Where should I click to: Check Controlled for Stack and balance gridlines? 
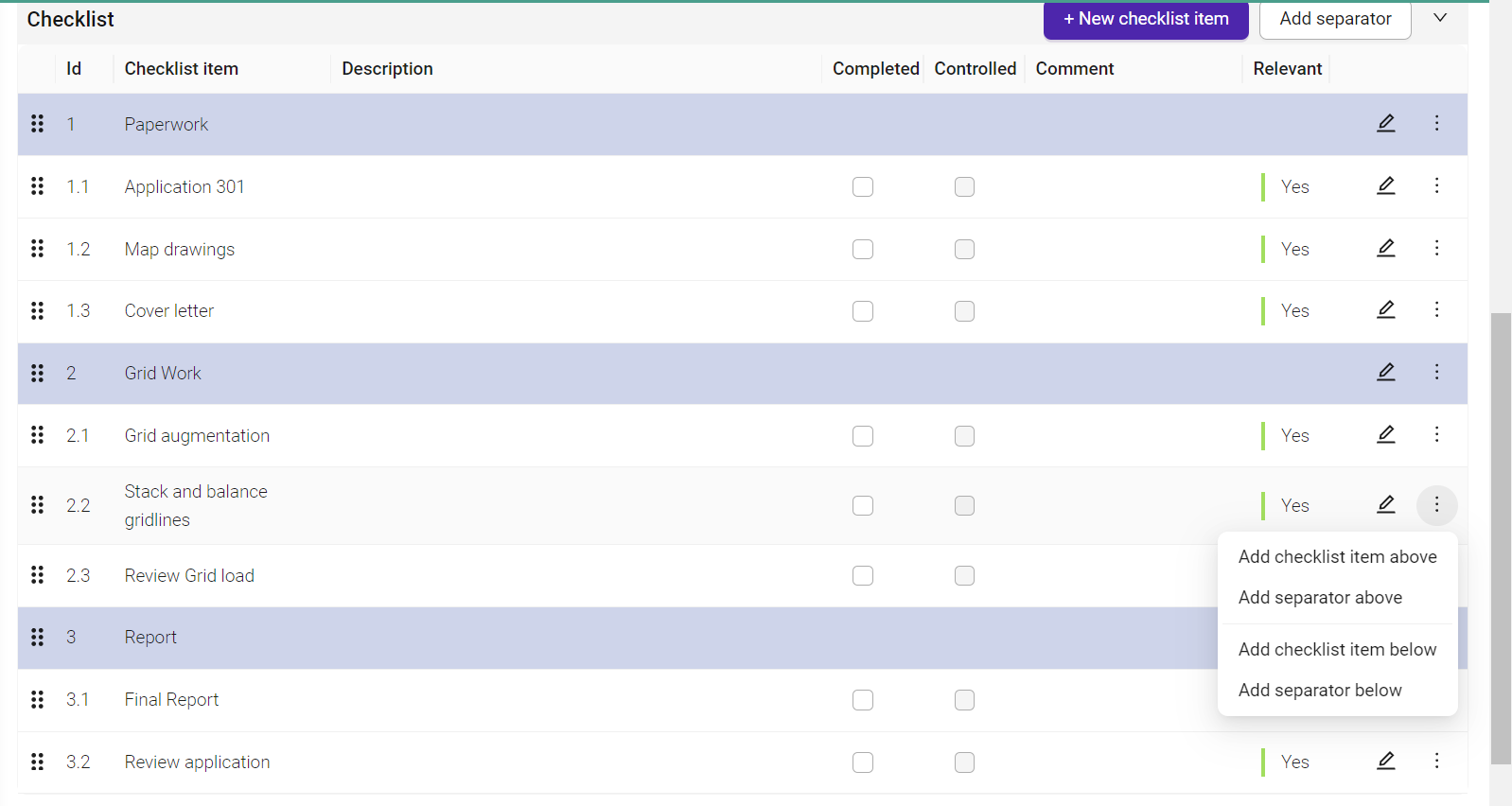pos(964,505)
